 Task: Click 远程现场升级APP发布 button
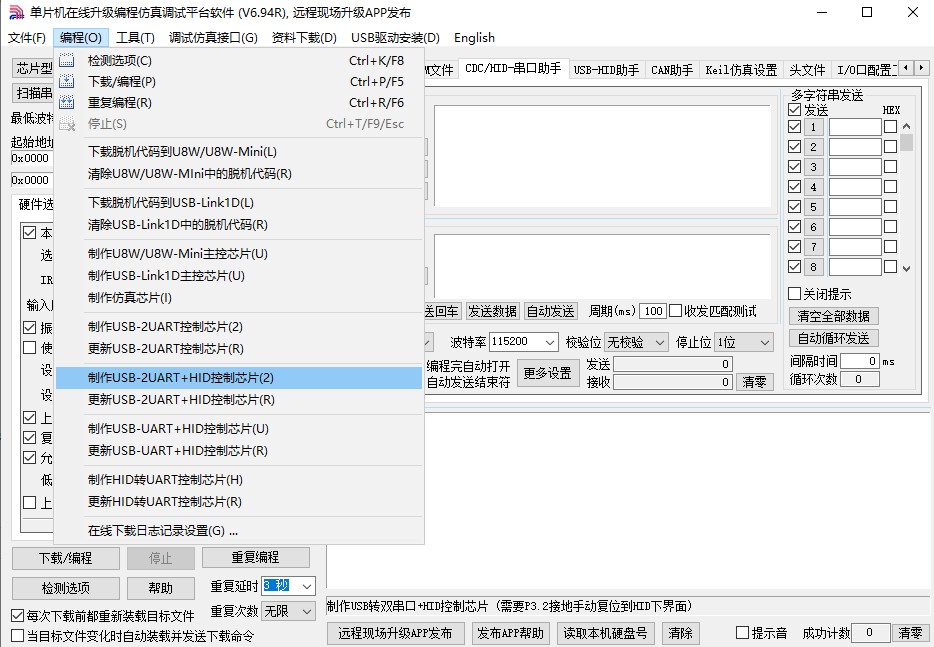pos(395,633)
